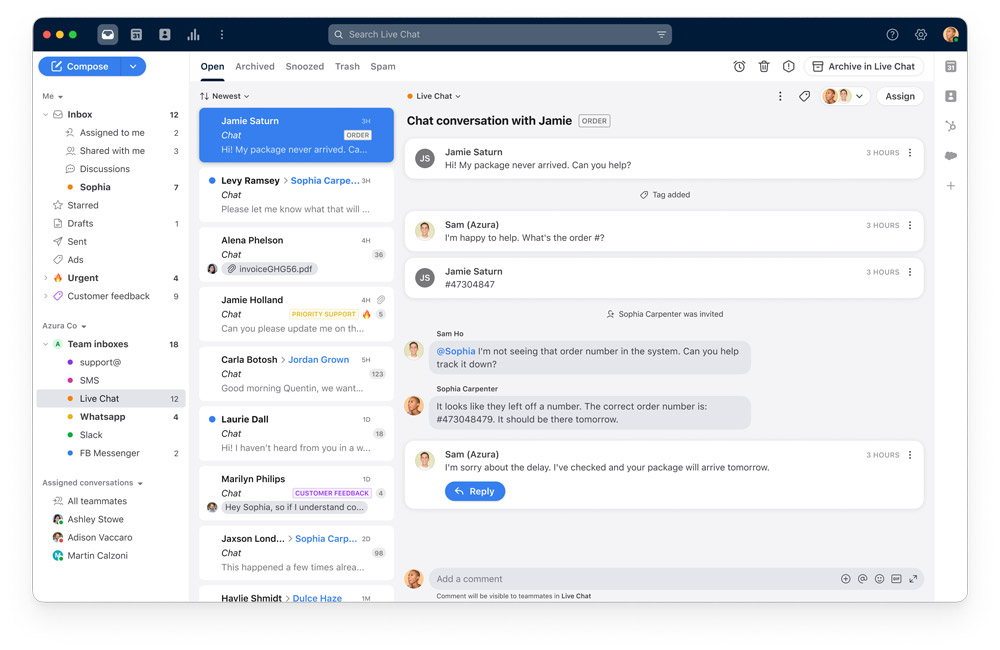Image resolution: width=1000 pixels, height=650 pixels.
Task: Click the attachment plus icon in comment box
Action: [x=846, y=579]
